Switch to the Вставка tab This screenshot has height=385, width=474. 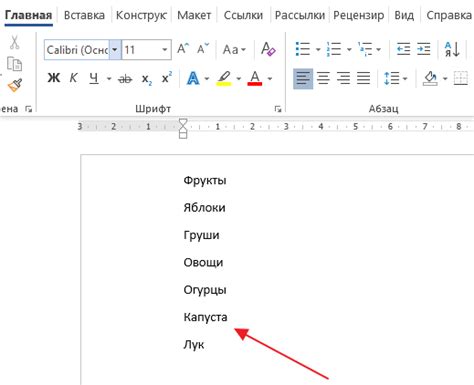pyautogui.click(x=84, y=15)
